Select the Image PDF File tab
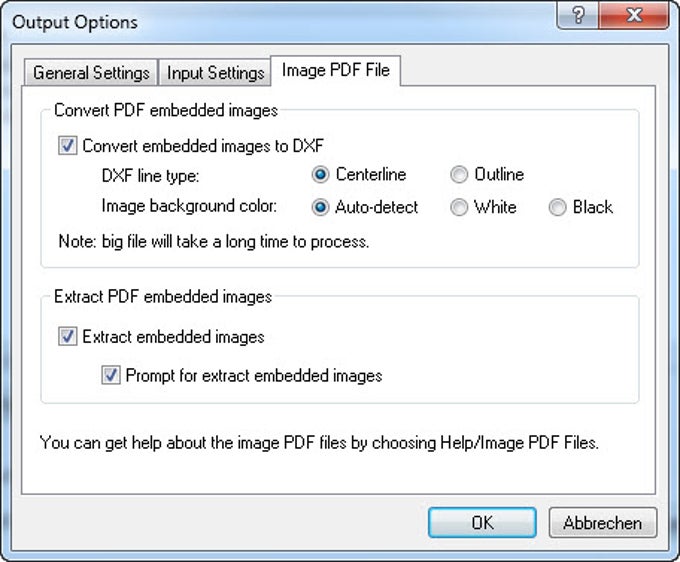This screenshot has height=562, width=680. point(337,70)
